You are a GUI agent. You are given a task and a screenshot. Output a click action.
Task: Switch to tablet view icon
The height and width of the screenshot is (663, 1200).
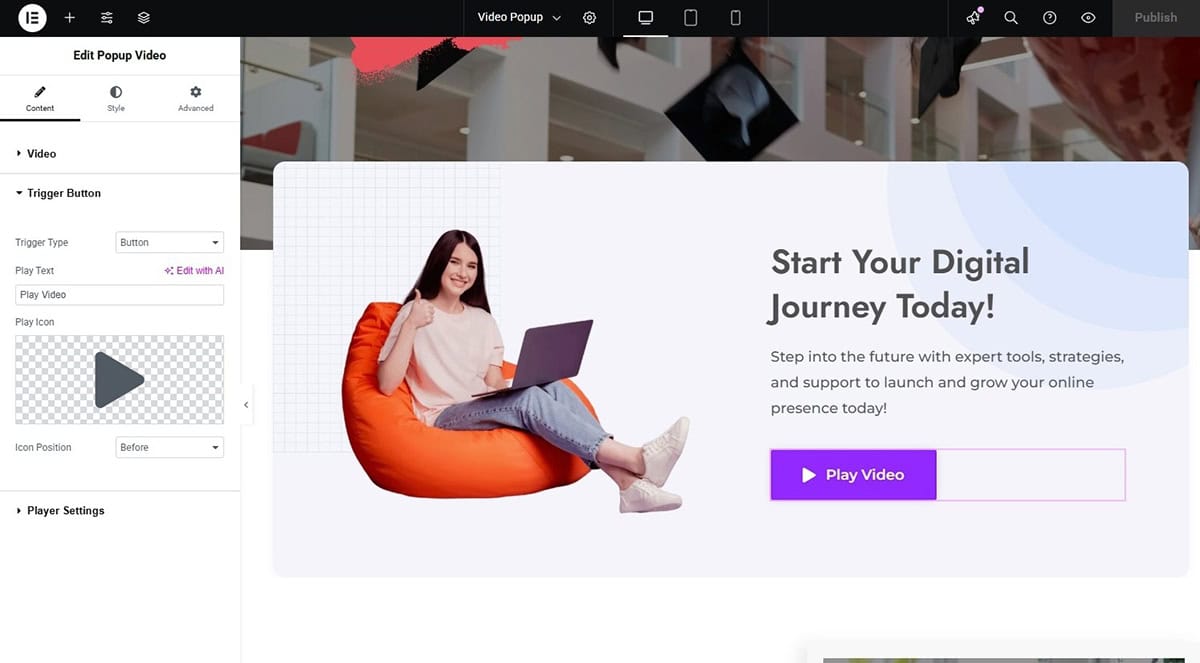pyautogui.click(x=690, y=18)
